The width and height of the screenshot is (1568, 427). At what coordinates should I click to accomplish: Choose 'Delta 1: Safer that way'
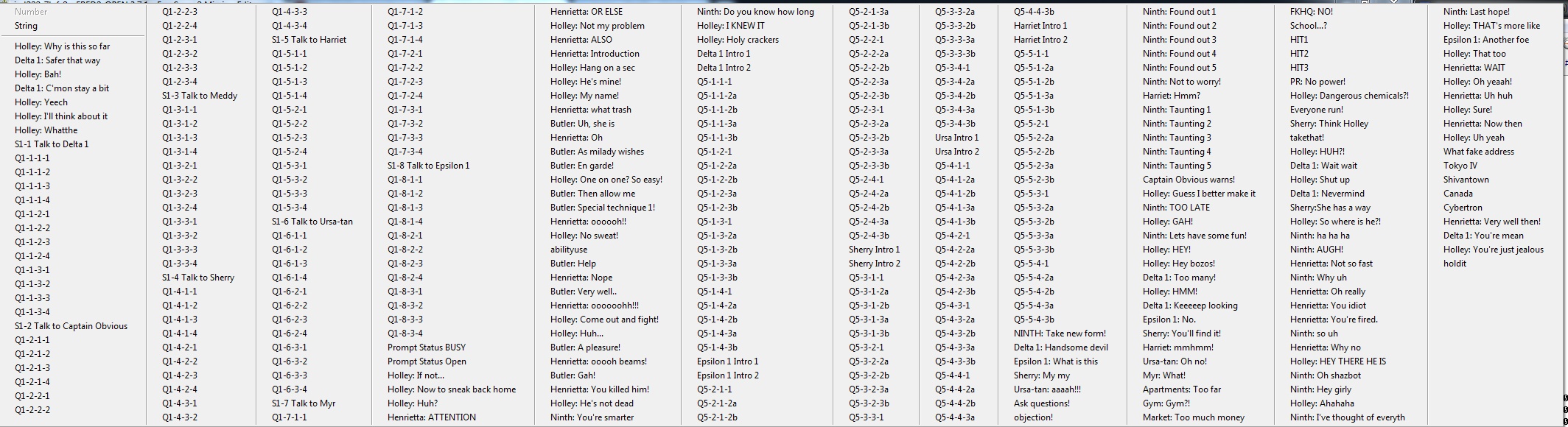click(57, 60)
